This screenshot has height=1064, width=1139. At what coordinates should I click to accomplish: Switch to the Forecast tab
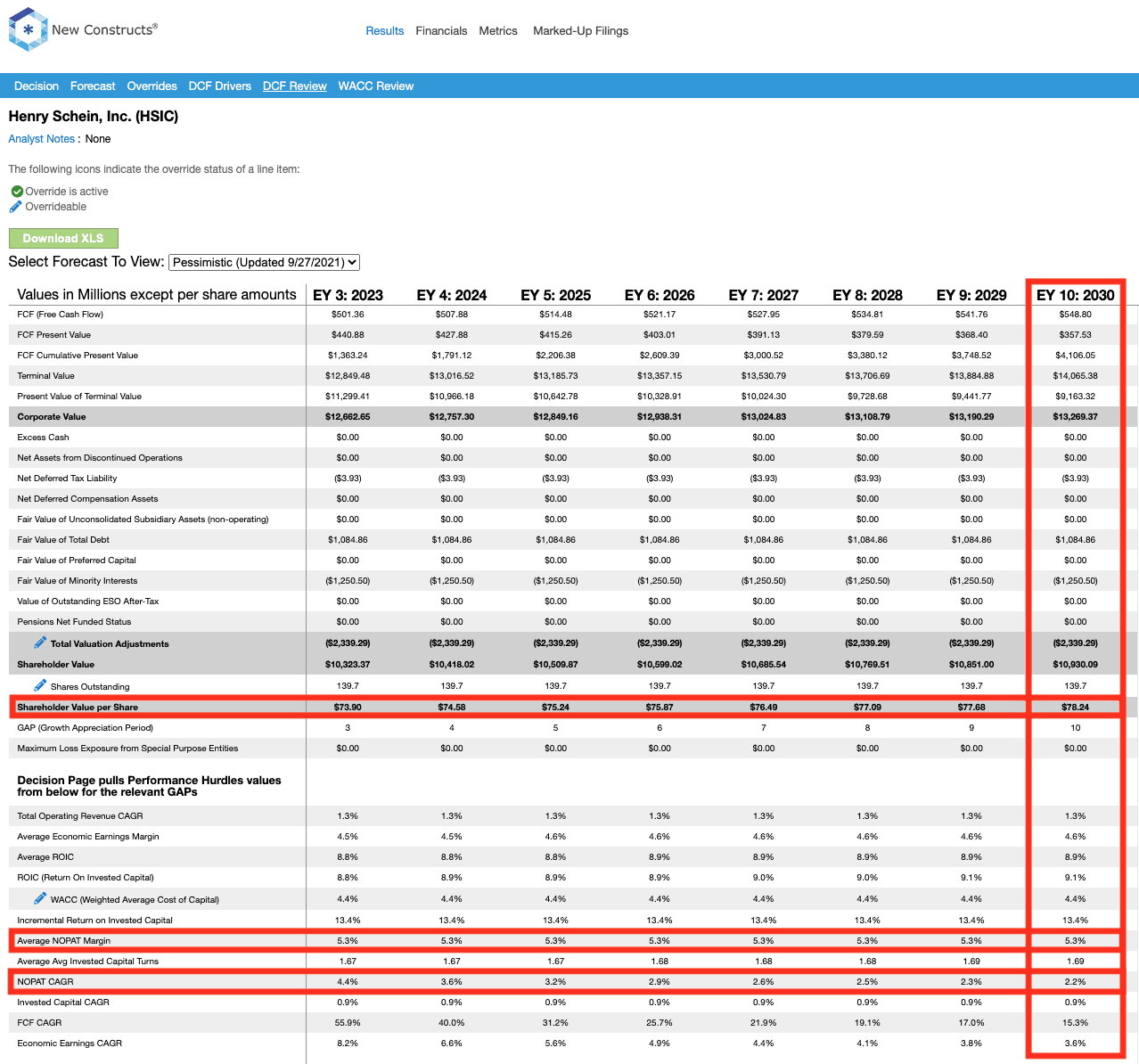click(93, 86)
